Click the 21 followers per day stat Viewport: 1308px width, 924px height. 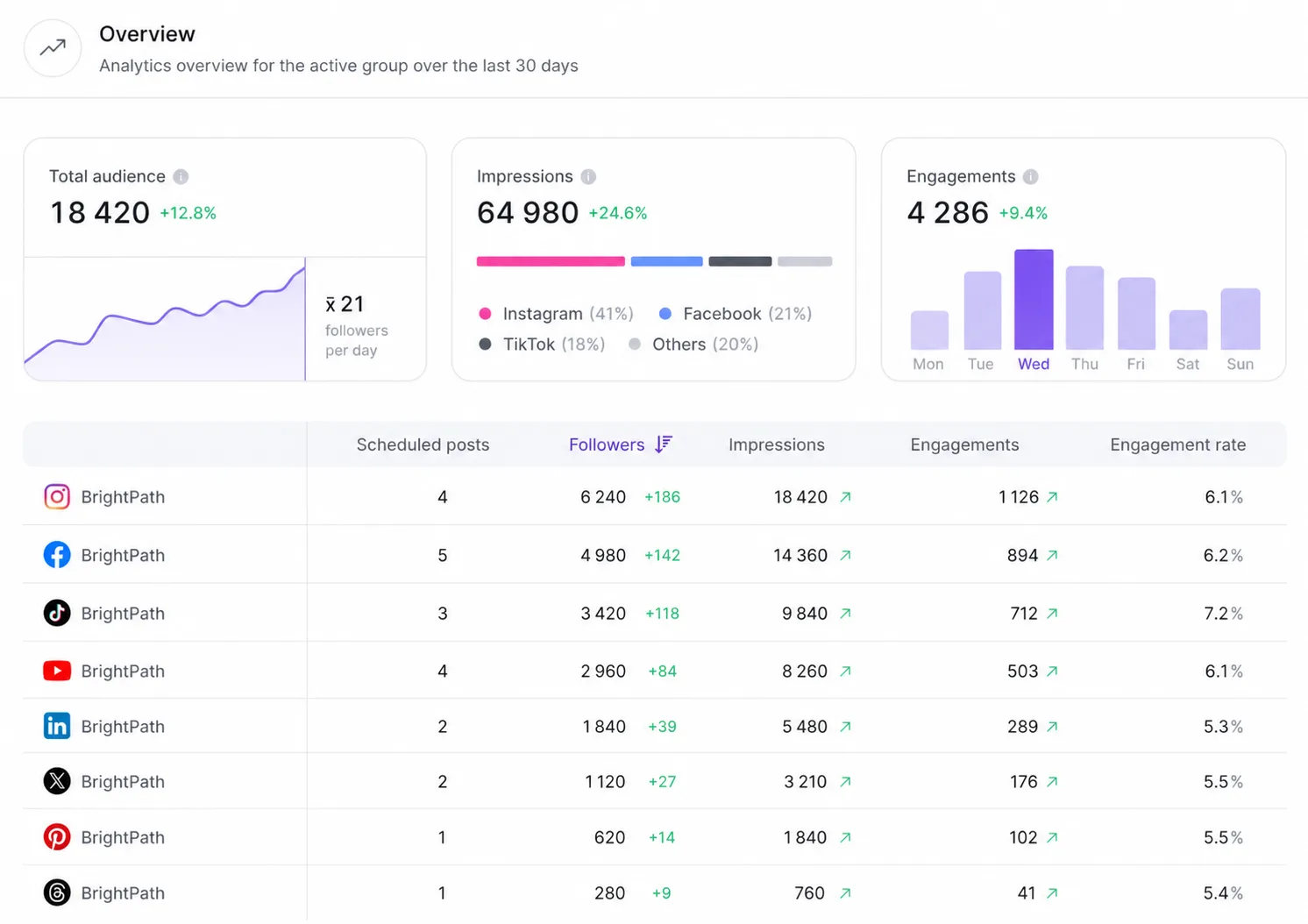pyautogui.click(x=356, y=325)
